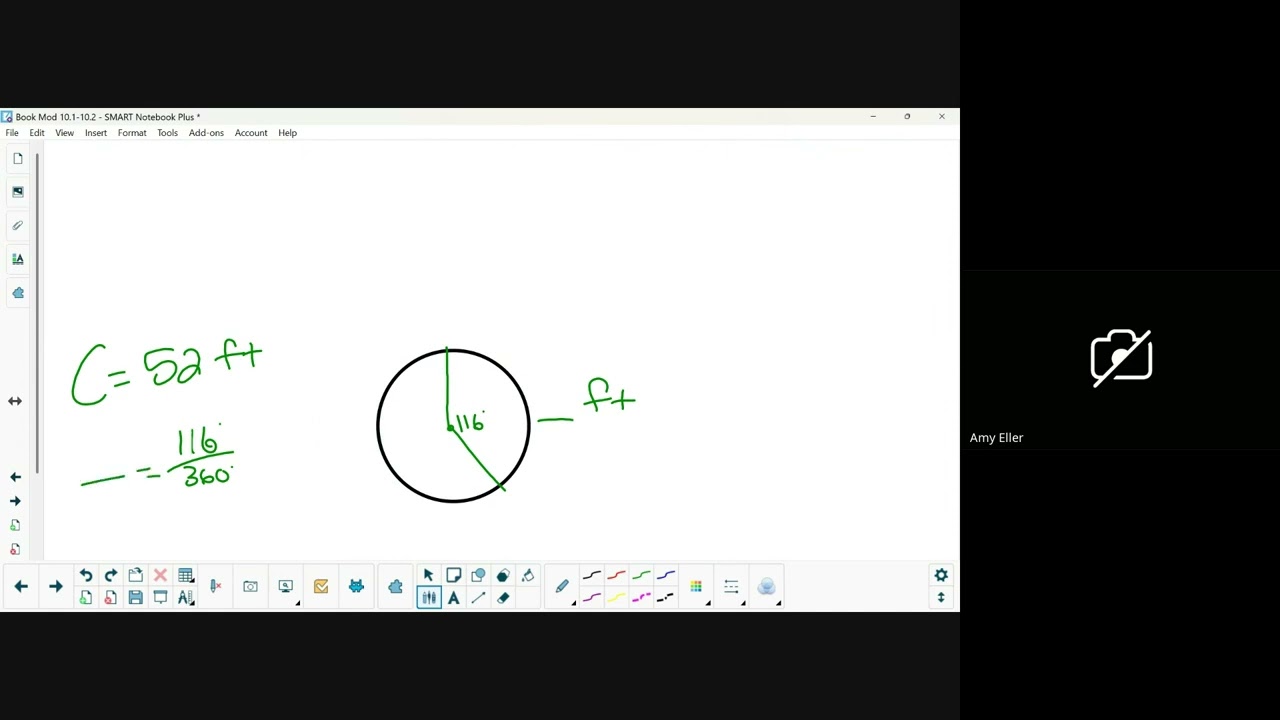Open the blue monster game activity icon
Viewport: 1280px width, 720px height.
coord(356,586)
